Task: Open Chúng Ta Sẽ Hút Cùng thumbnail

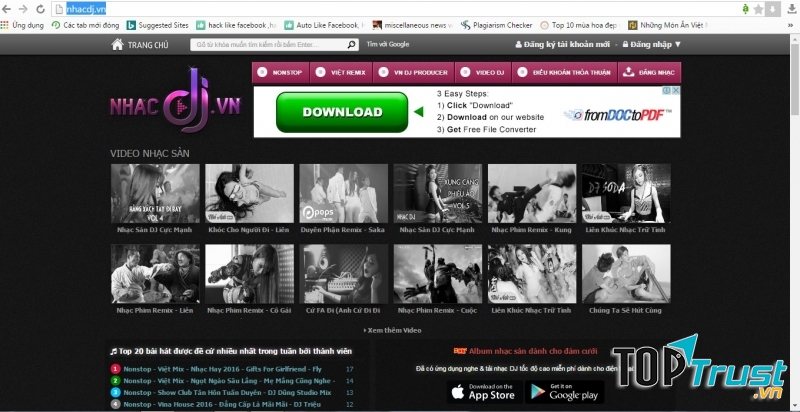Action: coord(626,274)
